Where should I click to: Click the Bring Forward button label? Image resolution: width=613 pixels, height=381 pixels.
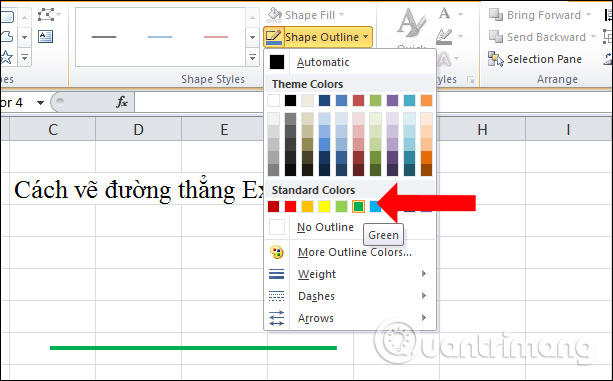[544, 15]
